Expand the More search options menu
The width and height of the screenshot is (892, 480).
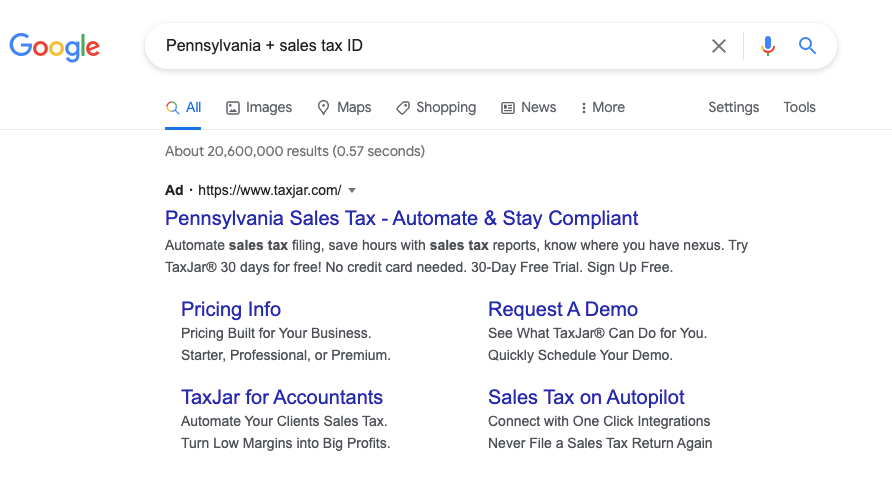point(603,108)
